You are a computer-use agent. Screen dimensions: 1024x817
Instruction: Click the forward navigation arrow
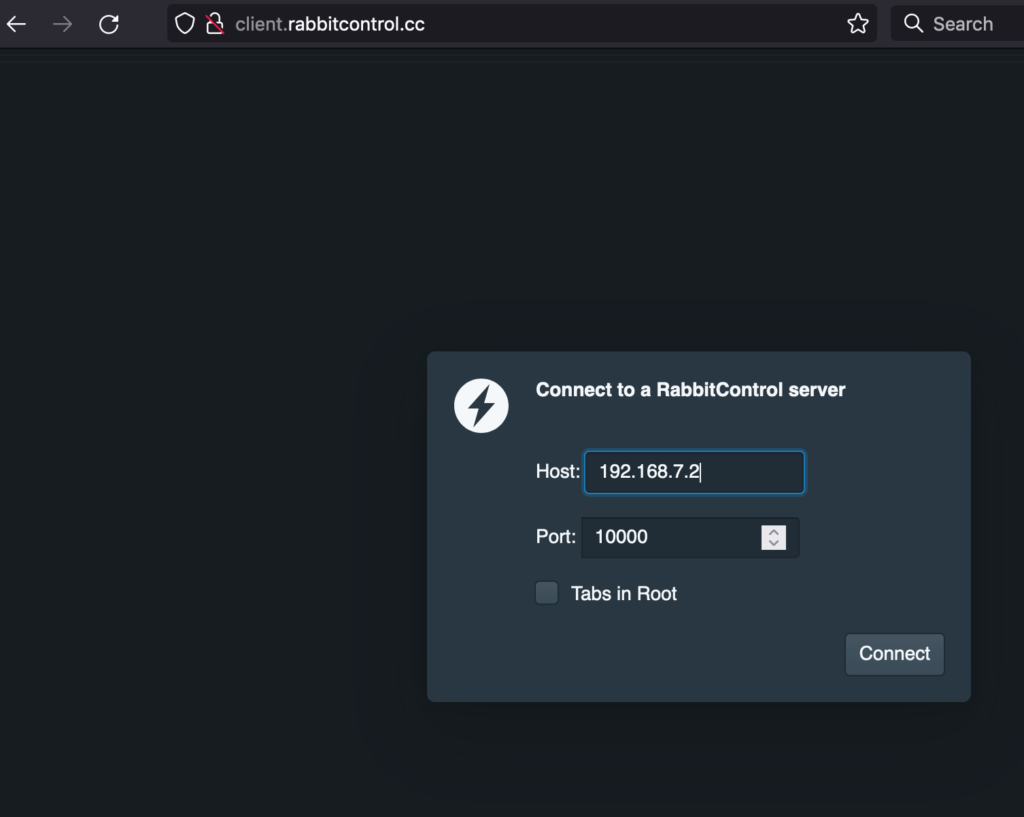63,24
